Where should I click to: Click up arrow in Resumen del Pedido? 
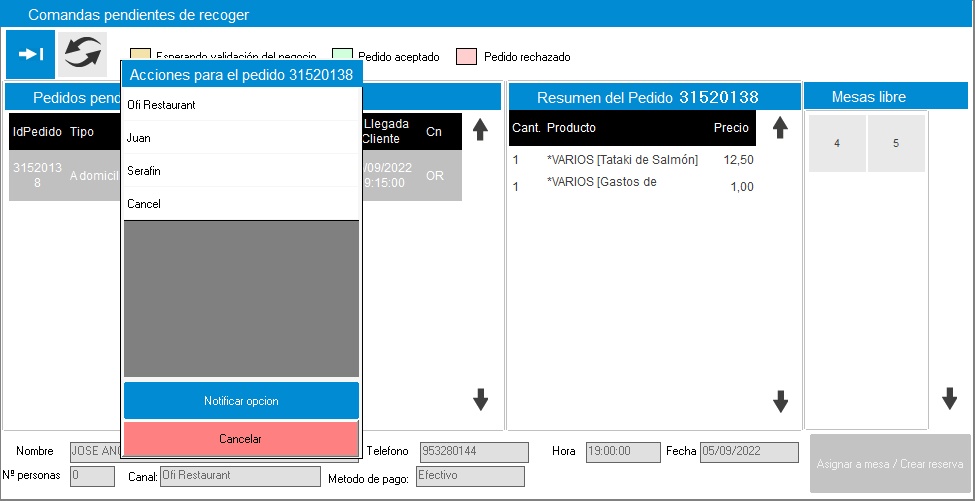point(780,128)
